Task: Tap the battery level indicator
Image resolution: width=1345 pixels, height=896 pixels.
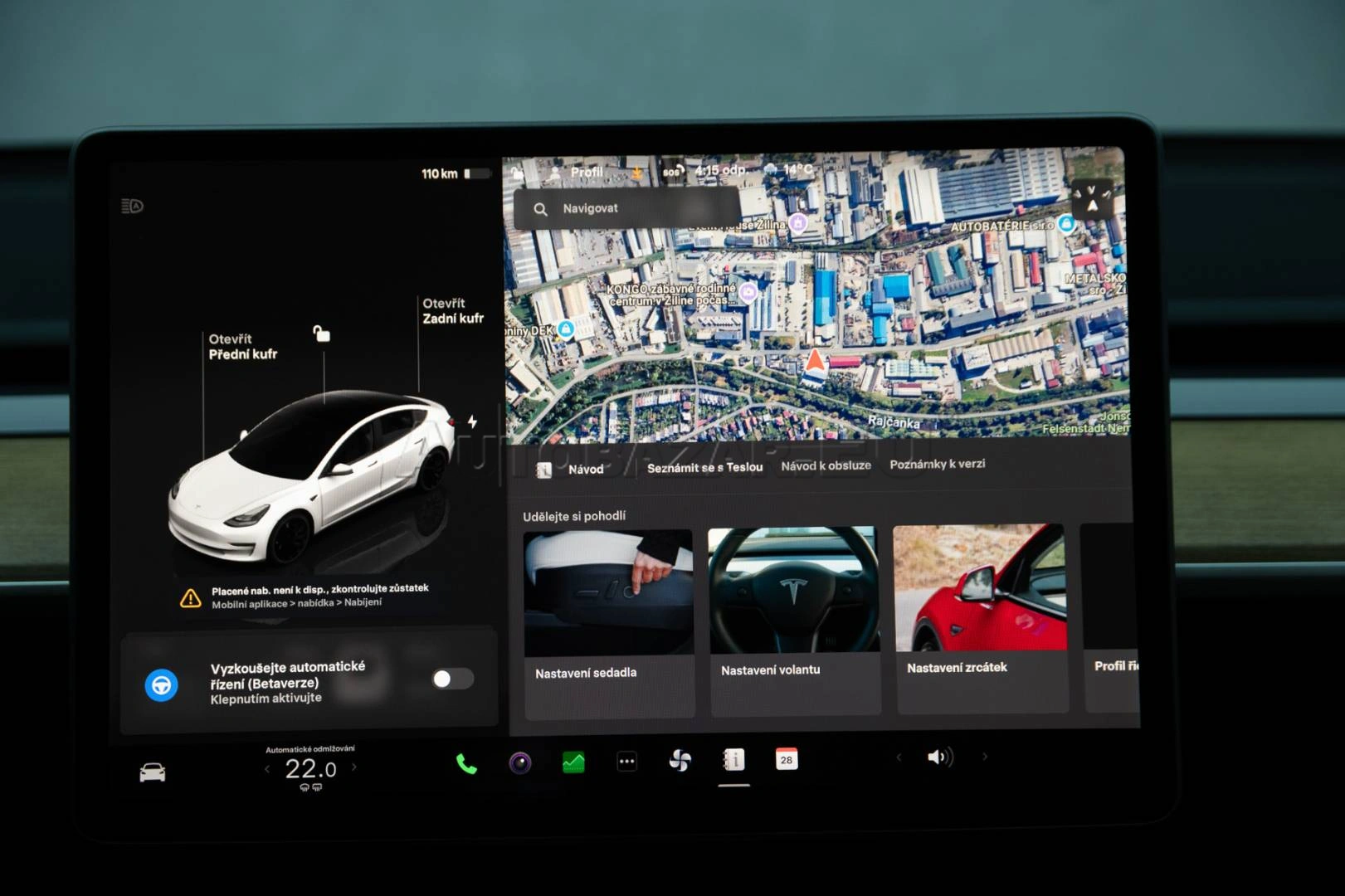Action: click(x=477, y=173)
